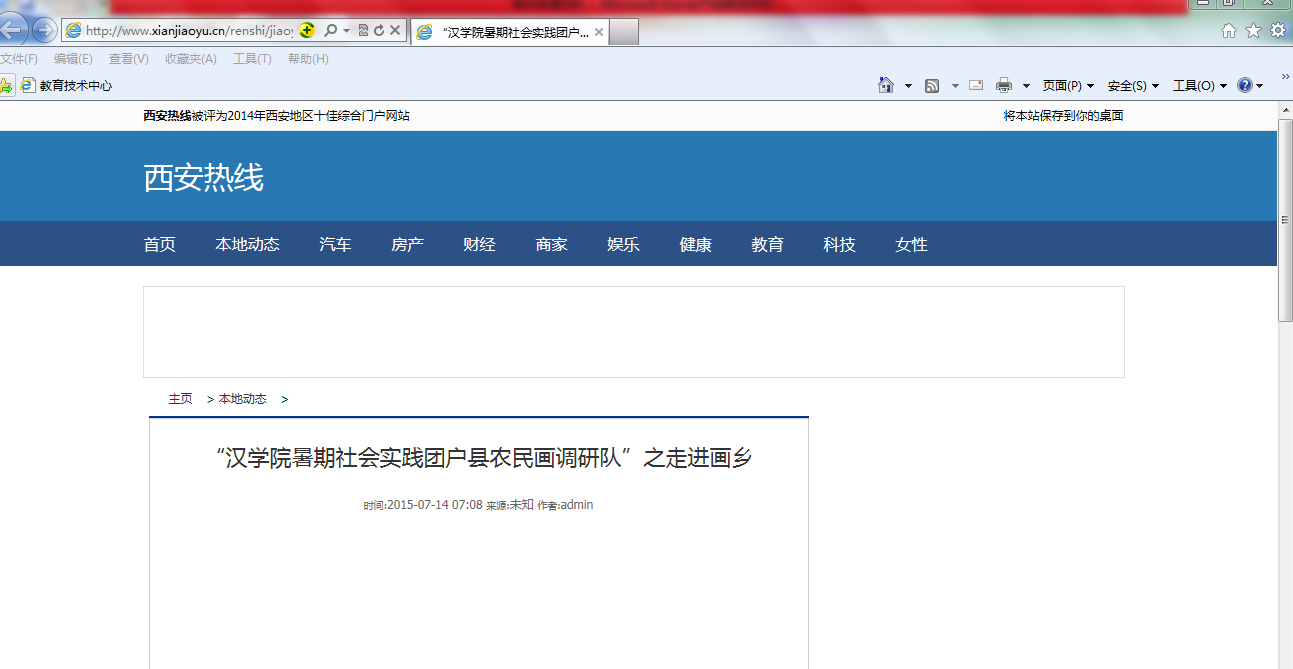This screenshot has height=669, width=1293.
Task: Open the 财经 navigation item
Action: [480, 244]
